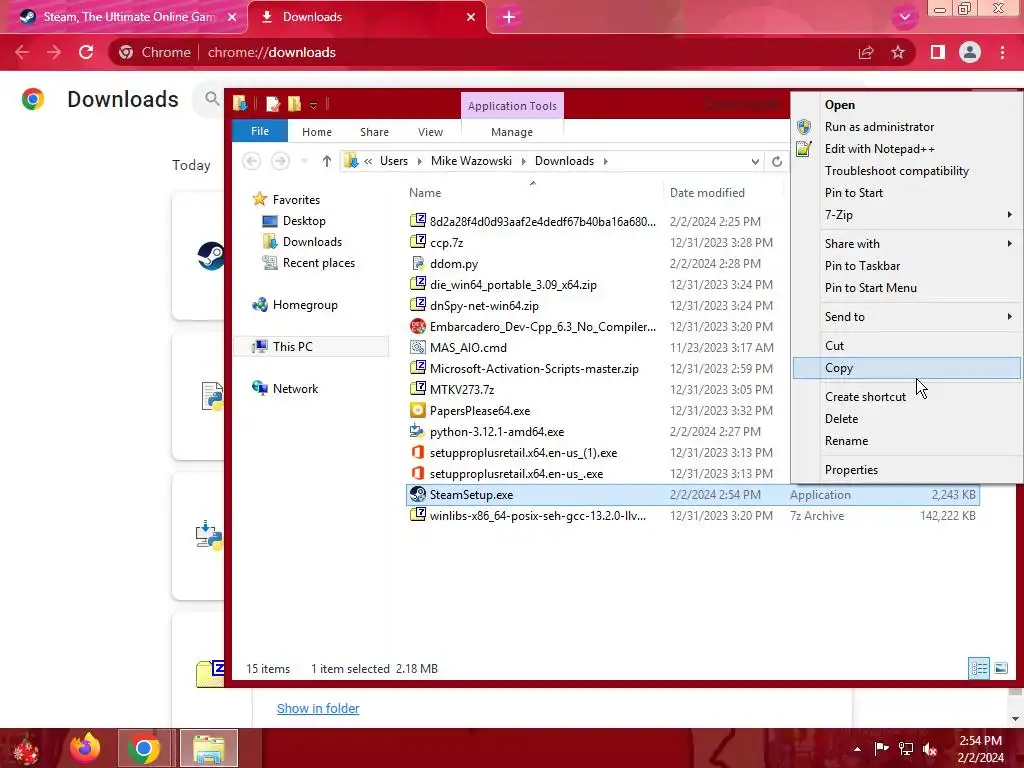Open new tab with plus button
The width and height of the screenshot is (1024, 768).
click(509, 17)
